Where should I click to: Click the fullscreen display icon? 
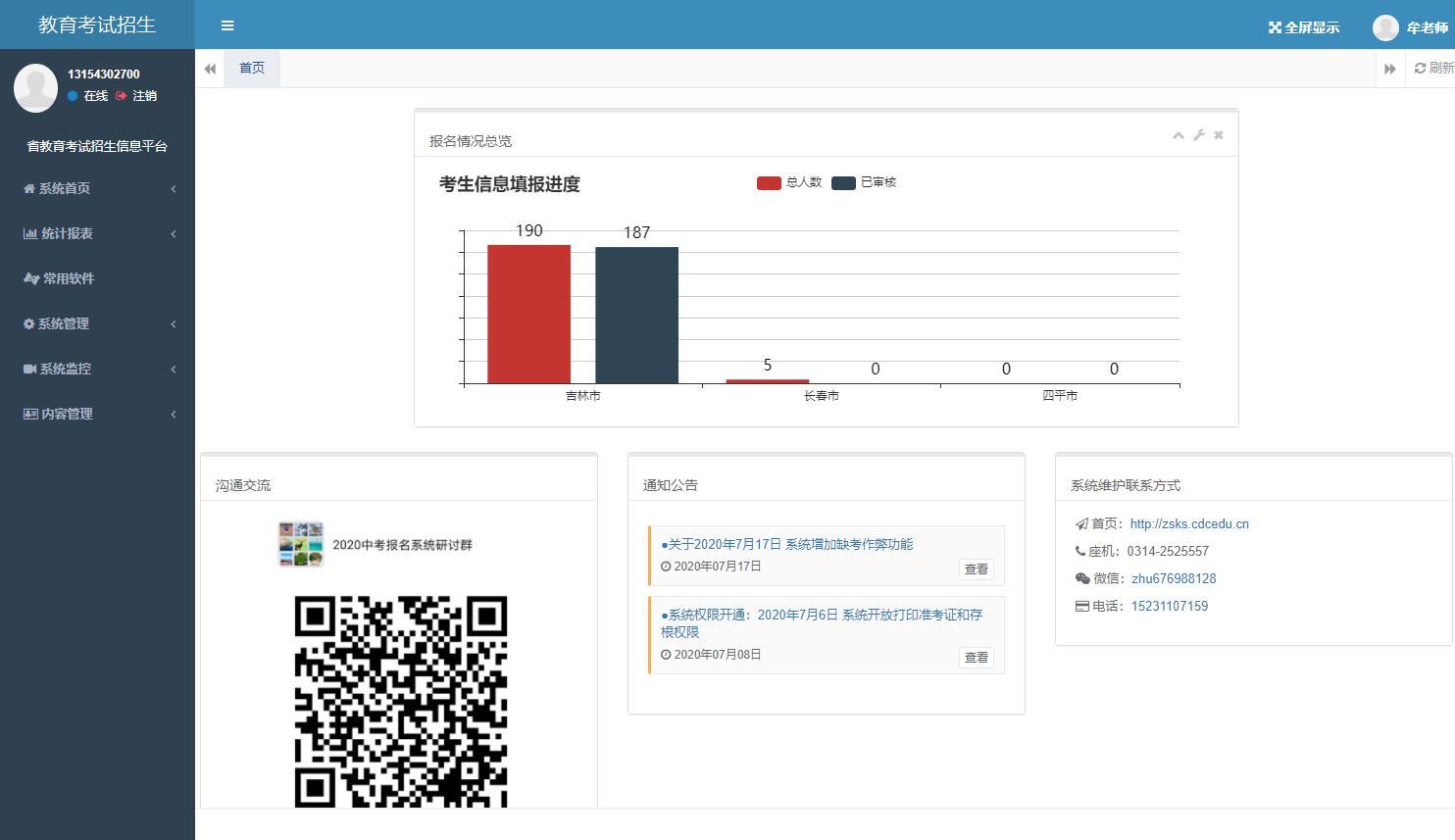tap(1275, 27)
